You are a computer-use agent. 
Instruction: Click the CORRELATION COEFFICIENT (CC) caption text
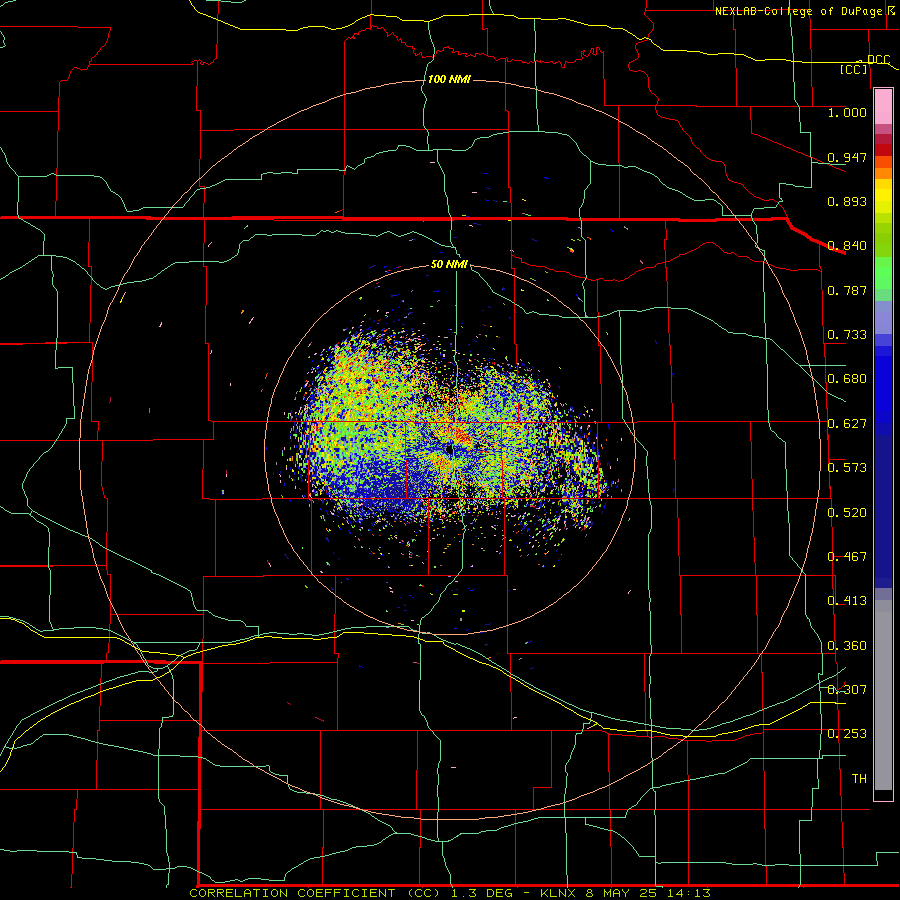pyautogui.click(x=315, y=893)
